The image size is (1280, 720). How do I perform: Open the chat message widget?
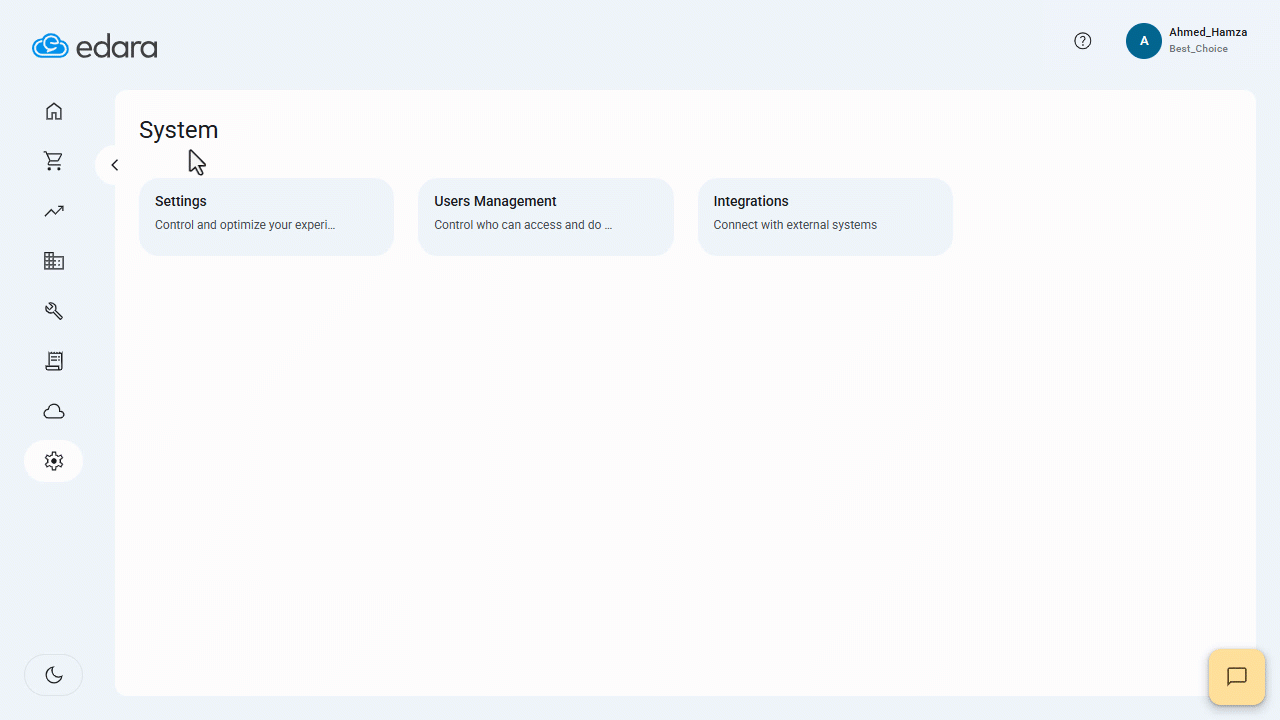coord(1237,677)
